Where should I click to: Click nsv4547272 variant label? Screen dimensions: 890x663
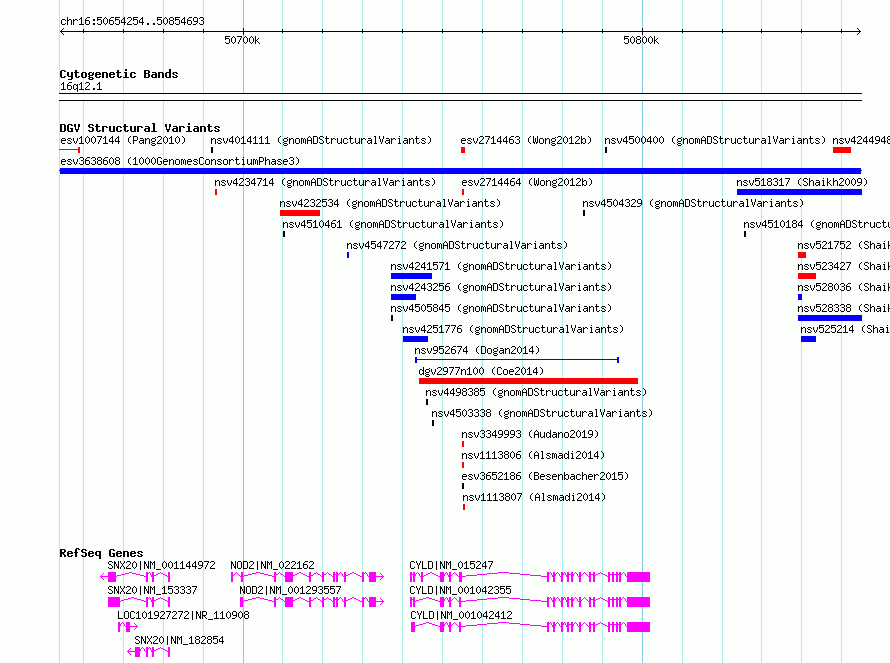(x=457, y=245)
